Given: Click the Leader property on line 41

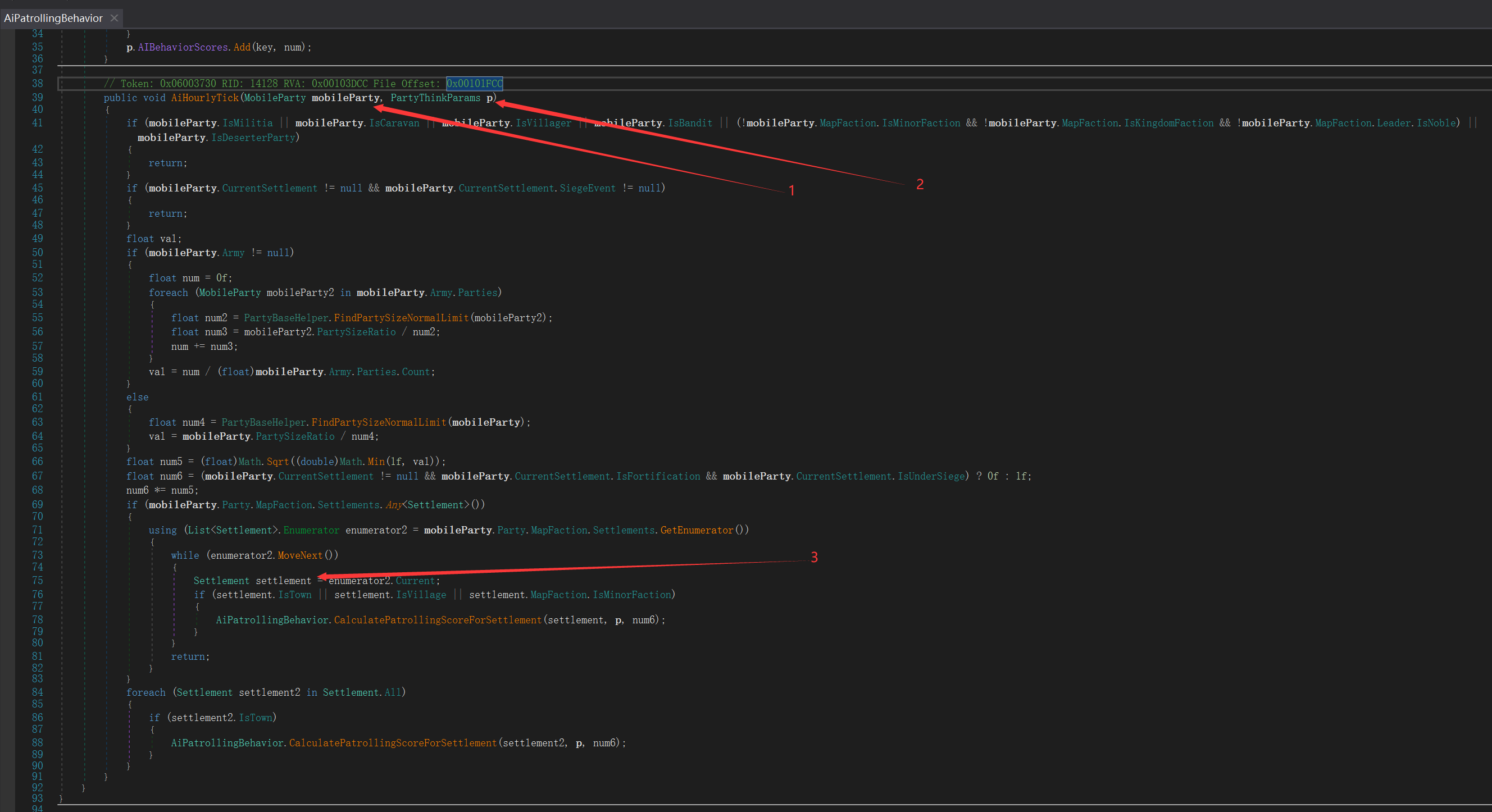Looking at the screenshot, I should click(x=1394, y=123).
